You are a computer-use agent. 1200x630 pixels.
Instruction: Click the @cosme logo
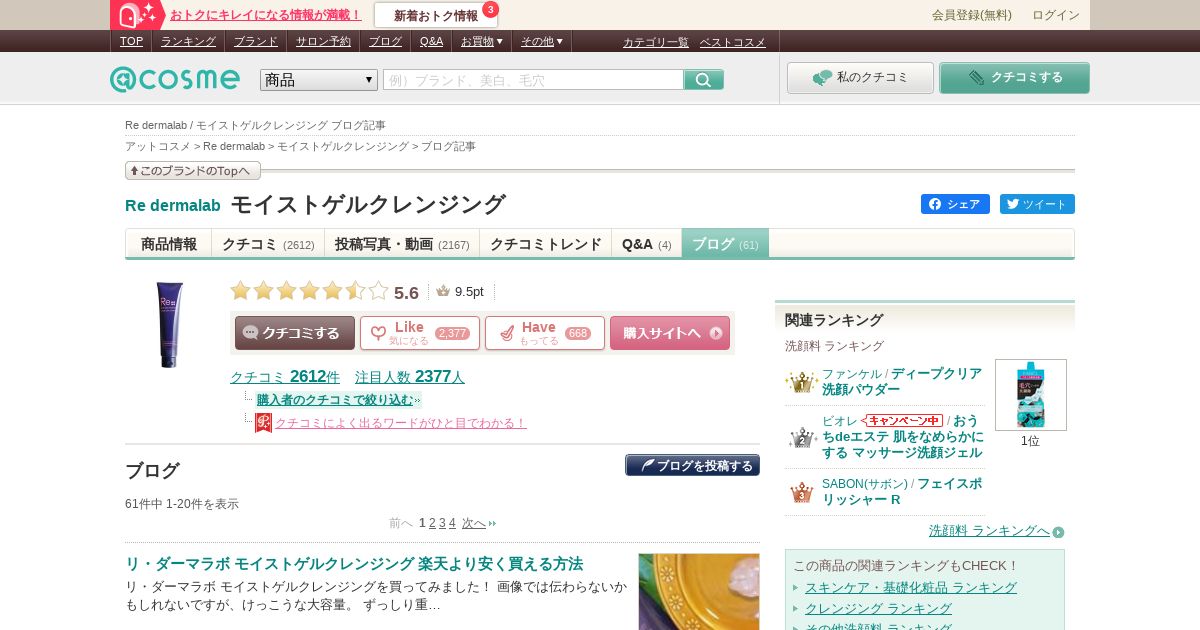coord(175,79)
